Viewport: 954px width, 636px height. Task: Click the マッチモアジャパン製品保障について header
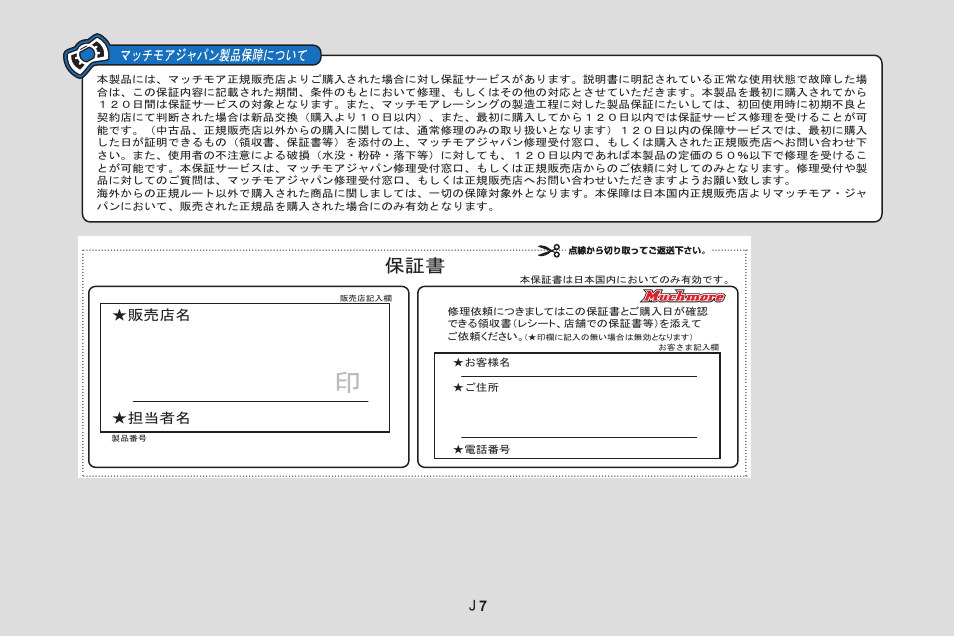(x=214, y=55)
